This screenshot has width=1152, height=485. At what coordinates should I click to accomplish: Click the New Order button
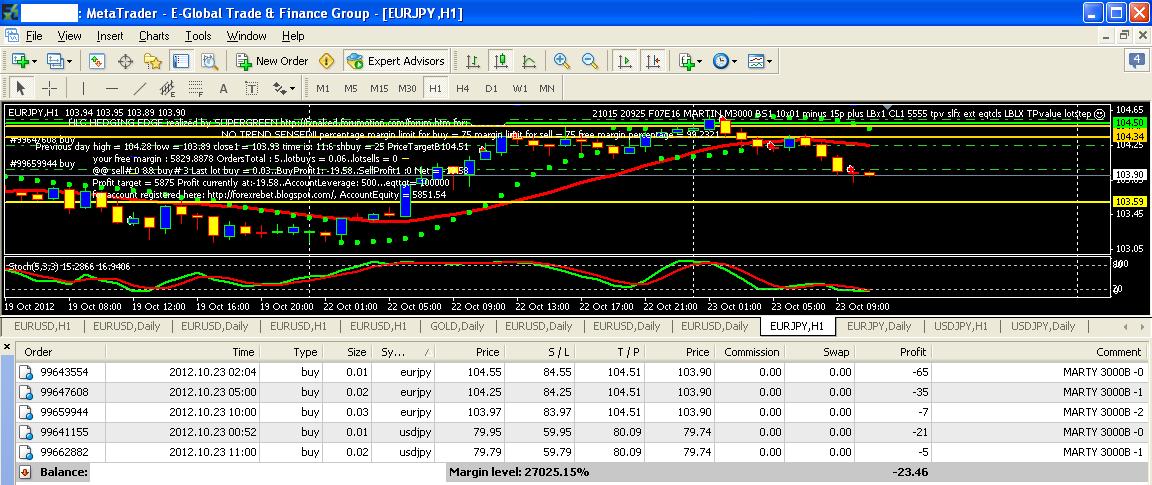273,61
